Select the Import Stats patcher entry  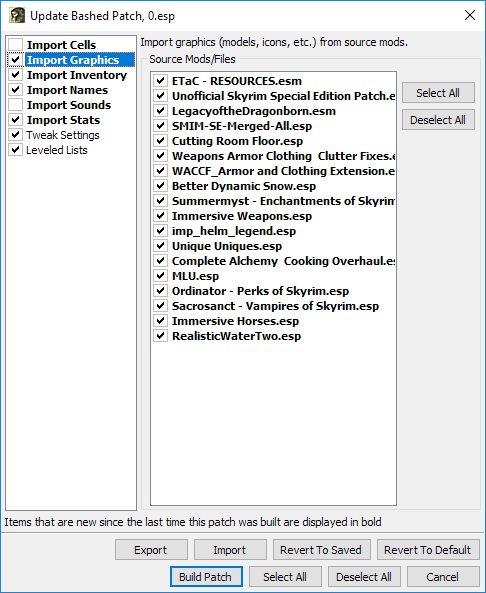63,120
